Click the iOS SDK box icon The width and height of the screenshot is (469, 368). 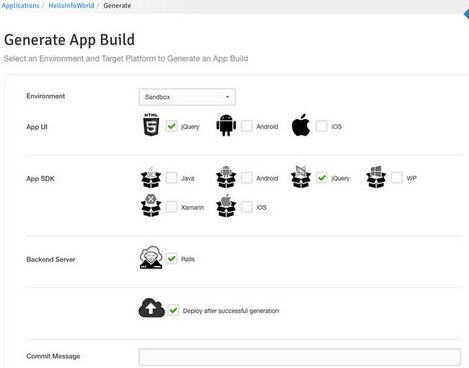tap(226, 205)
